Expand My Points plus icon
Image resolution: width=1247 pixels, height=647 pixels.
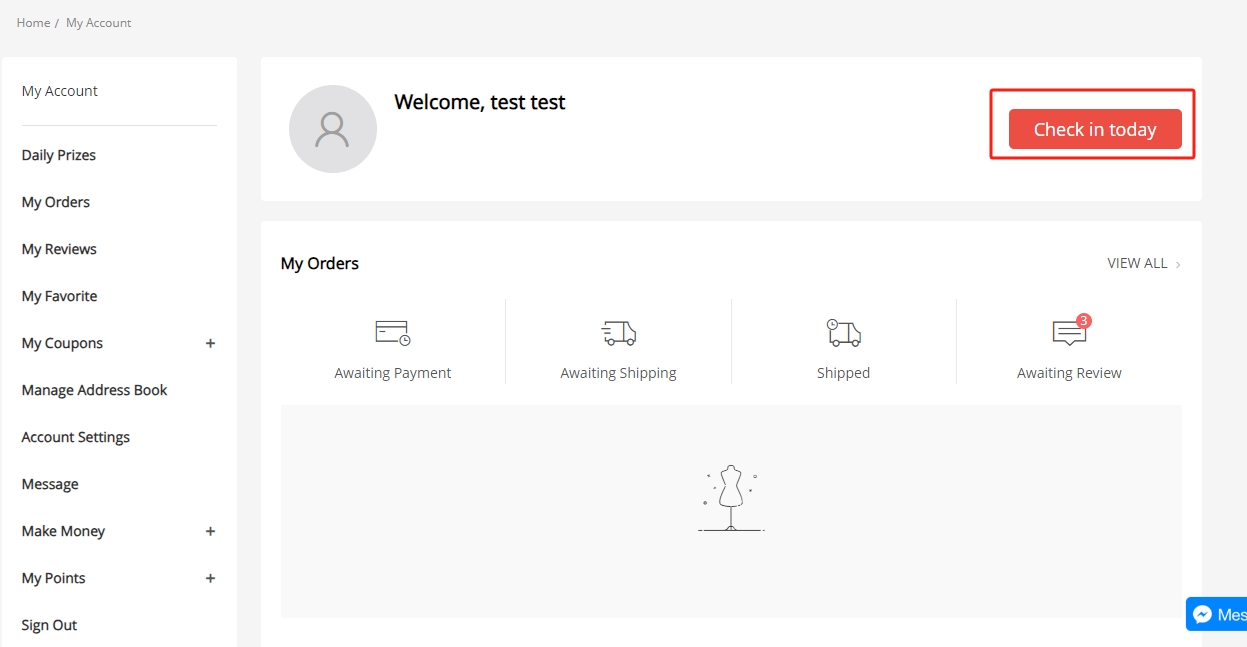[210, 578]
